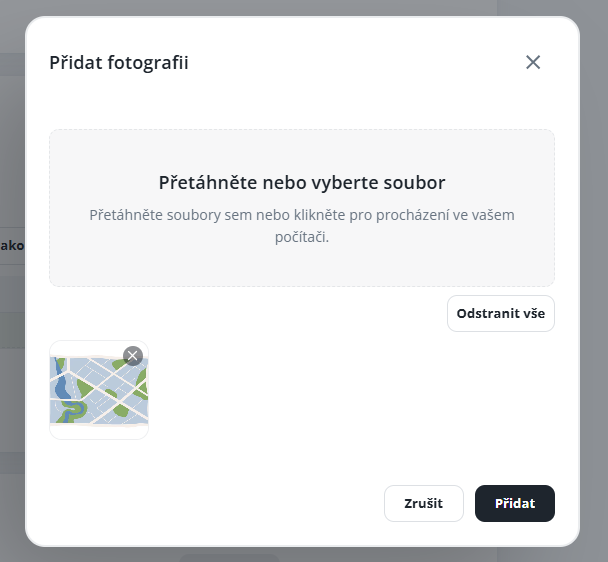The height and width of the screenshot is (562, 608).
Task: Click the heading Přetáhněte nebo vyberte soubor
Action: point(301,183)
